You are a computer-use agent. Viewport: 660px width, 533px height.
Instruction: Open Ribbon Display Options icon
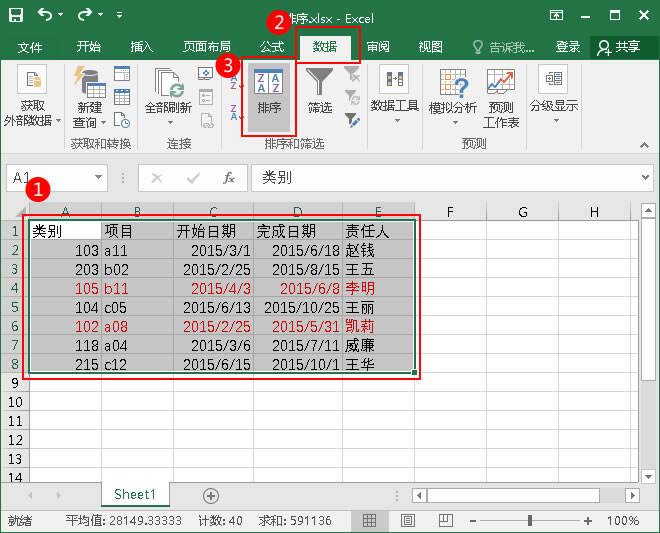(556, 16)
